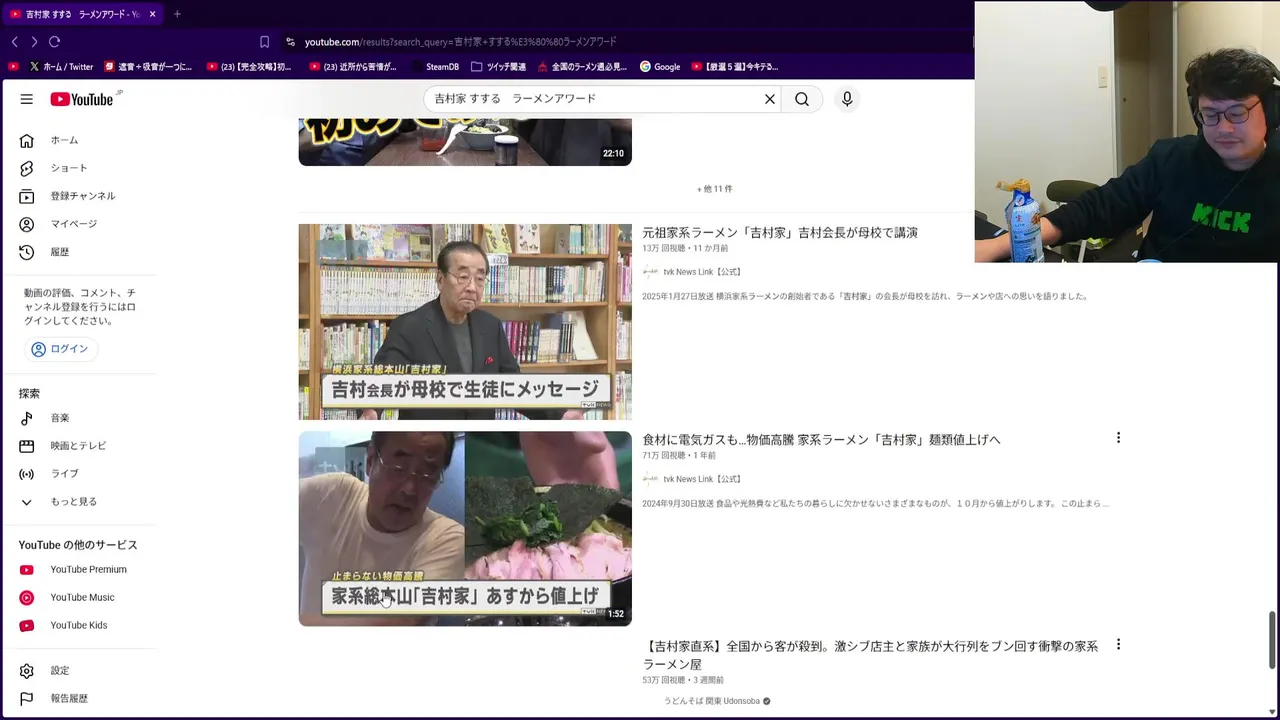Open the options menu for 【吉村家直系】video
The width and height of the screenshot is (1280, 720).
tap(1118, 645)
